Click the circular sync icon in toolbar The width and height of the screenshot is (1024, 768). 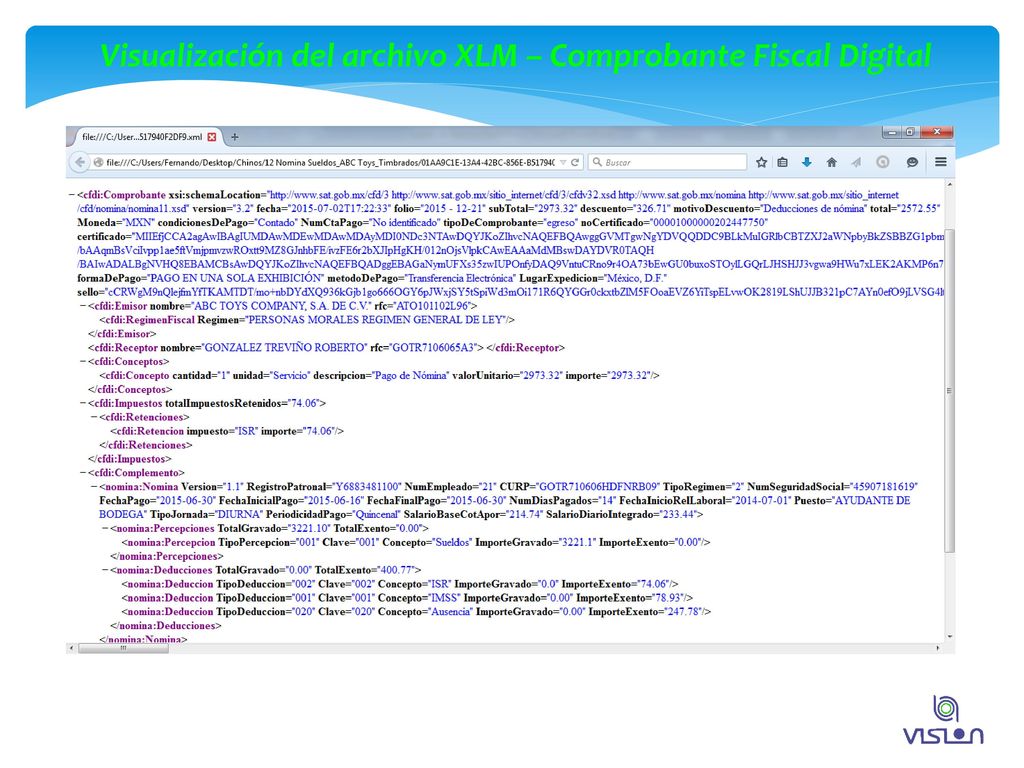click(882, 162)
